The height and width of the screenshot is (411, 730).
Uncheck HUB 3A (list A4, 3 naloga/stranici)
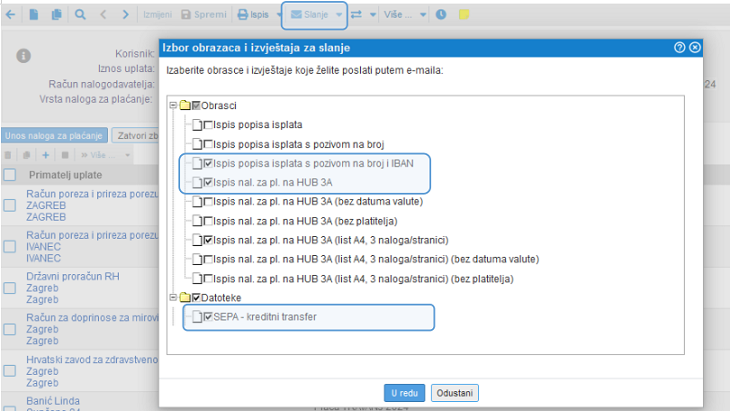tap(208, 240)
